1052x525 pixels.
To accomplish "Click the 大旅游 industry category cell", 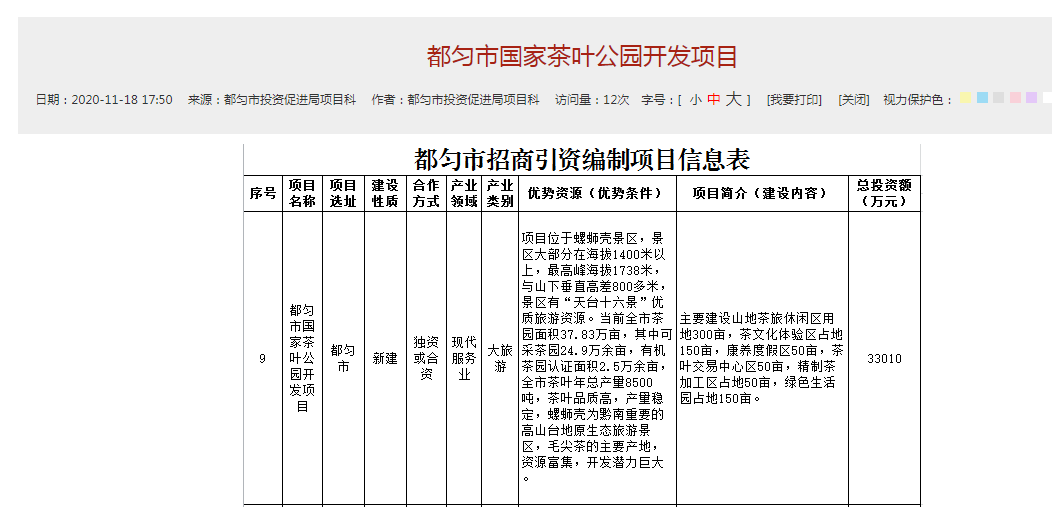I will [500, 359].
